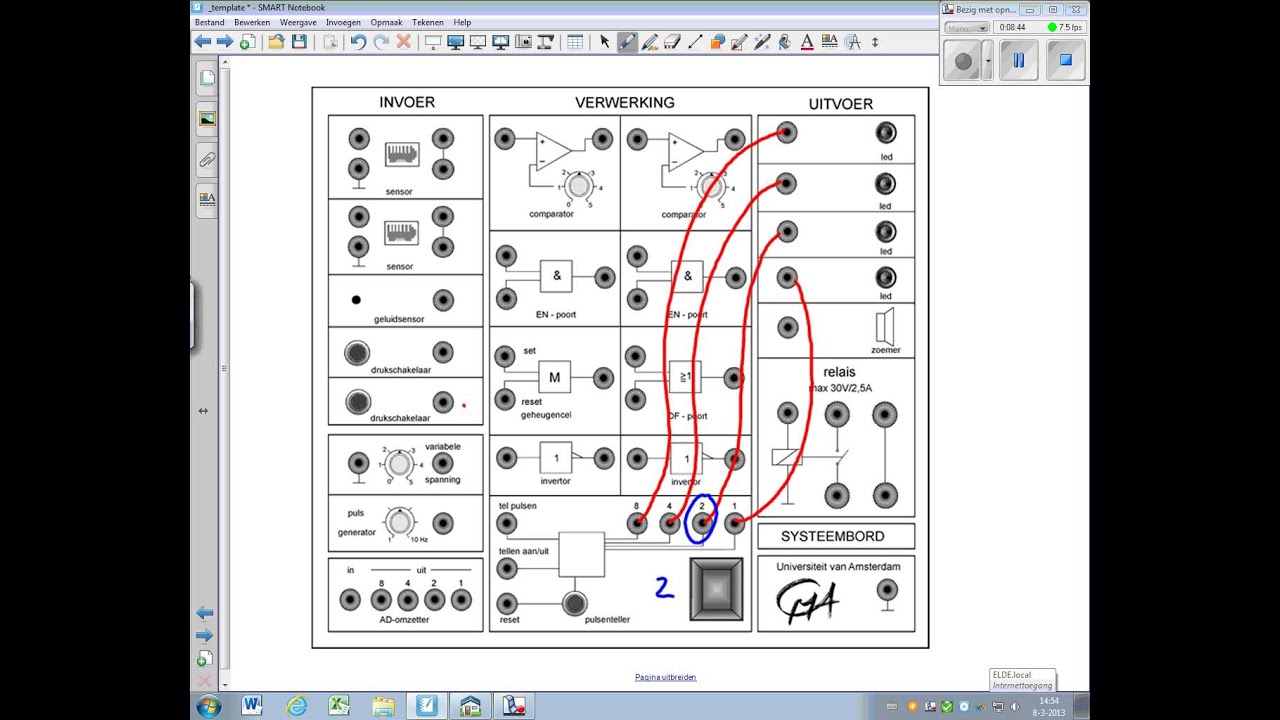Screen dimensions: 1280x720
Task: Redo the last action
Action: [x=381, y=42]
